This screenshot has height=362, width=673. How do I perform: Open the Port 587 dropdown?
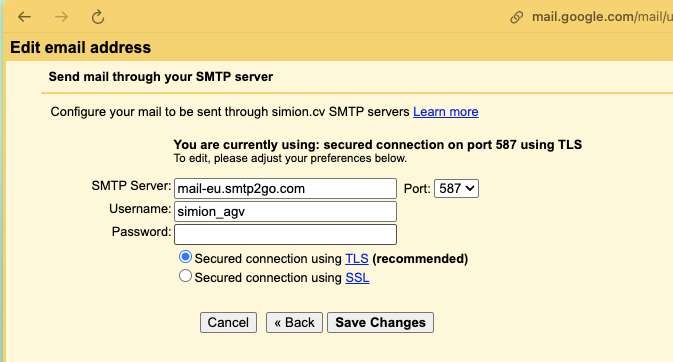(456, 189)
